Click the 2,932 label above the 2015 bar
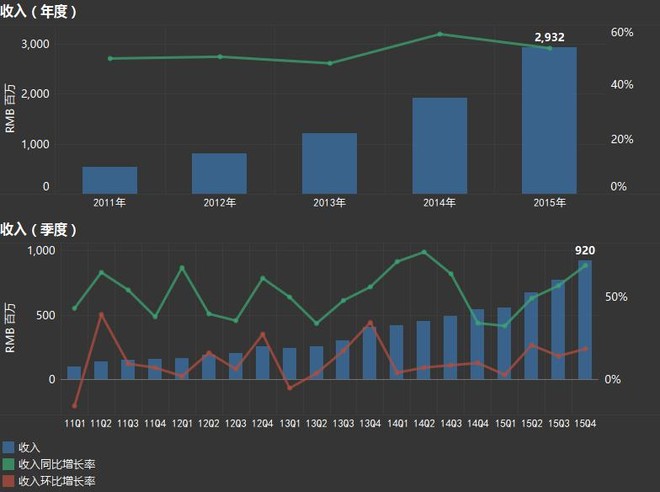Image resolution: width=660 pixels, height=492 pixels. (x=549, y=37)
